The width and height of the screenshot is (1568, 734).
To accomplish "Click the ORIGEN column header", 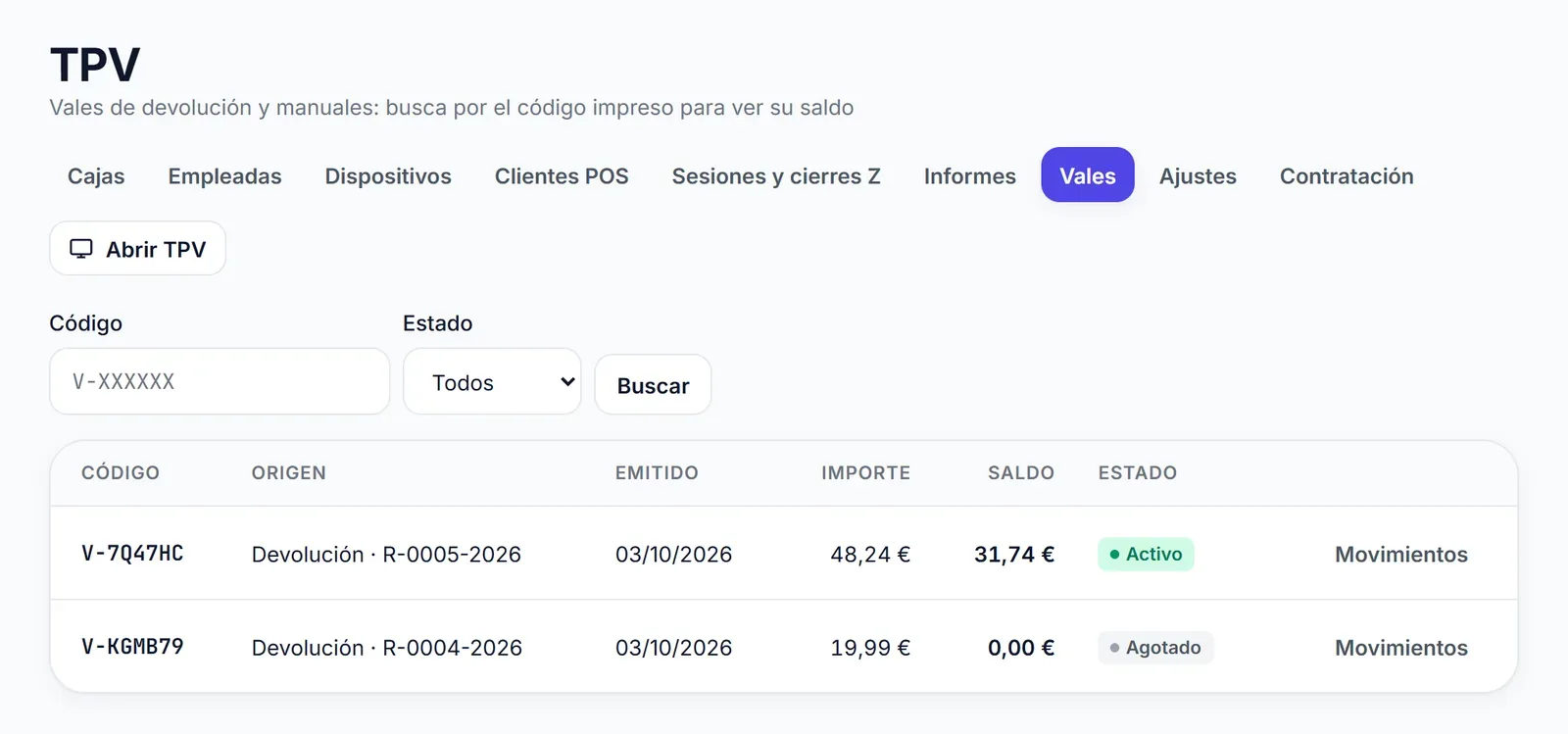I will tap(289, 472).
